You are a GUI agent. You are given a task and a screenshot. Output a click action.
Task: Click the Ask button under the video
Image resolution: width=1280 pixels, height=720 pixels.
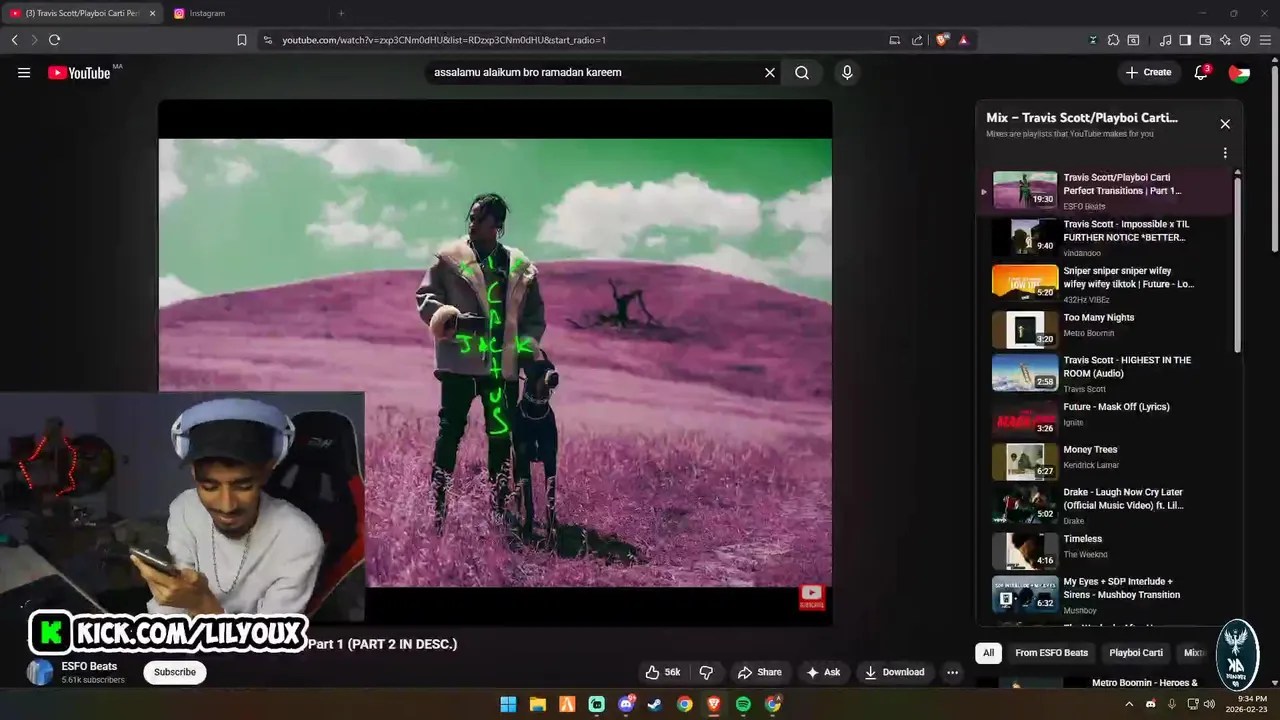(823, 672)
